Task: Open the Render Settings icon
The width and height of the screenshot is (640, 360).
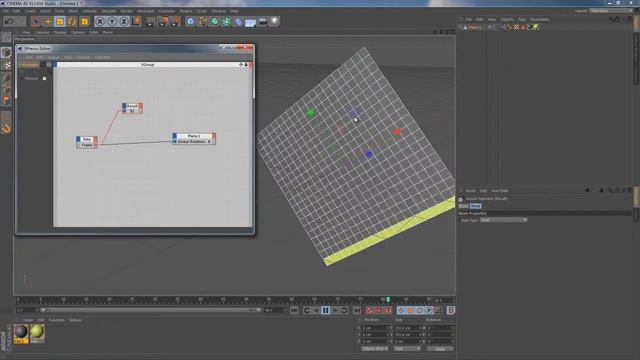Action: [x=175, y=21]
